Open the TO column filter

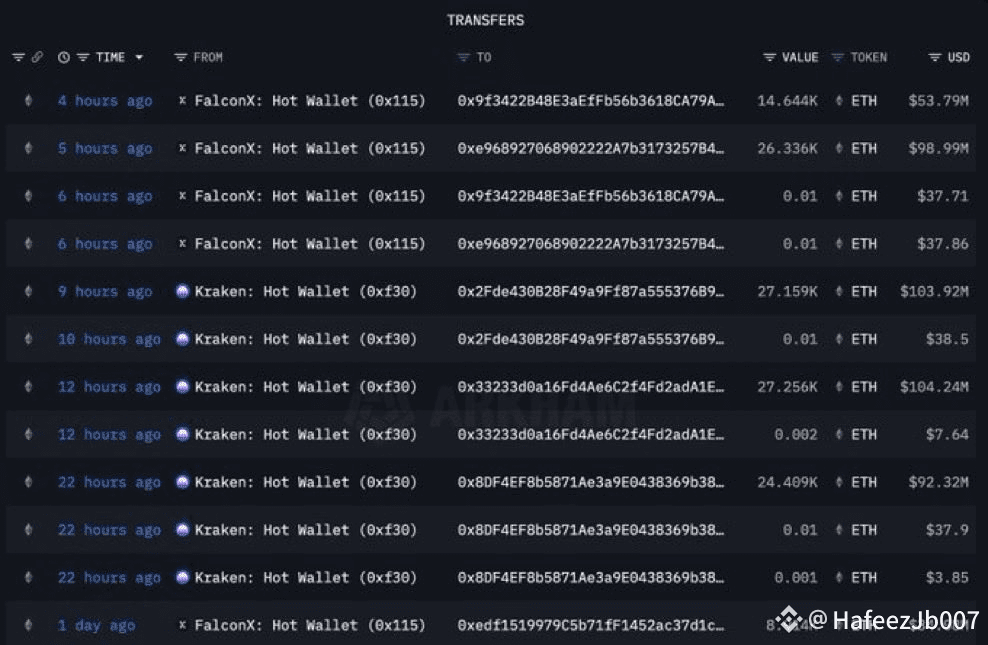(464, 57)
